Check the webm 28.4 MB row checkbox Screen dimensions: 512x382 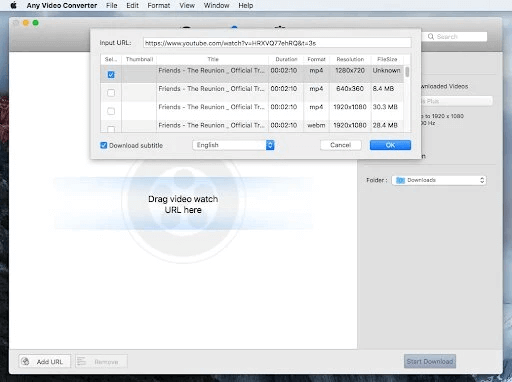(x=111, y=129)
